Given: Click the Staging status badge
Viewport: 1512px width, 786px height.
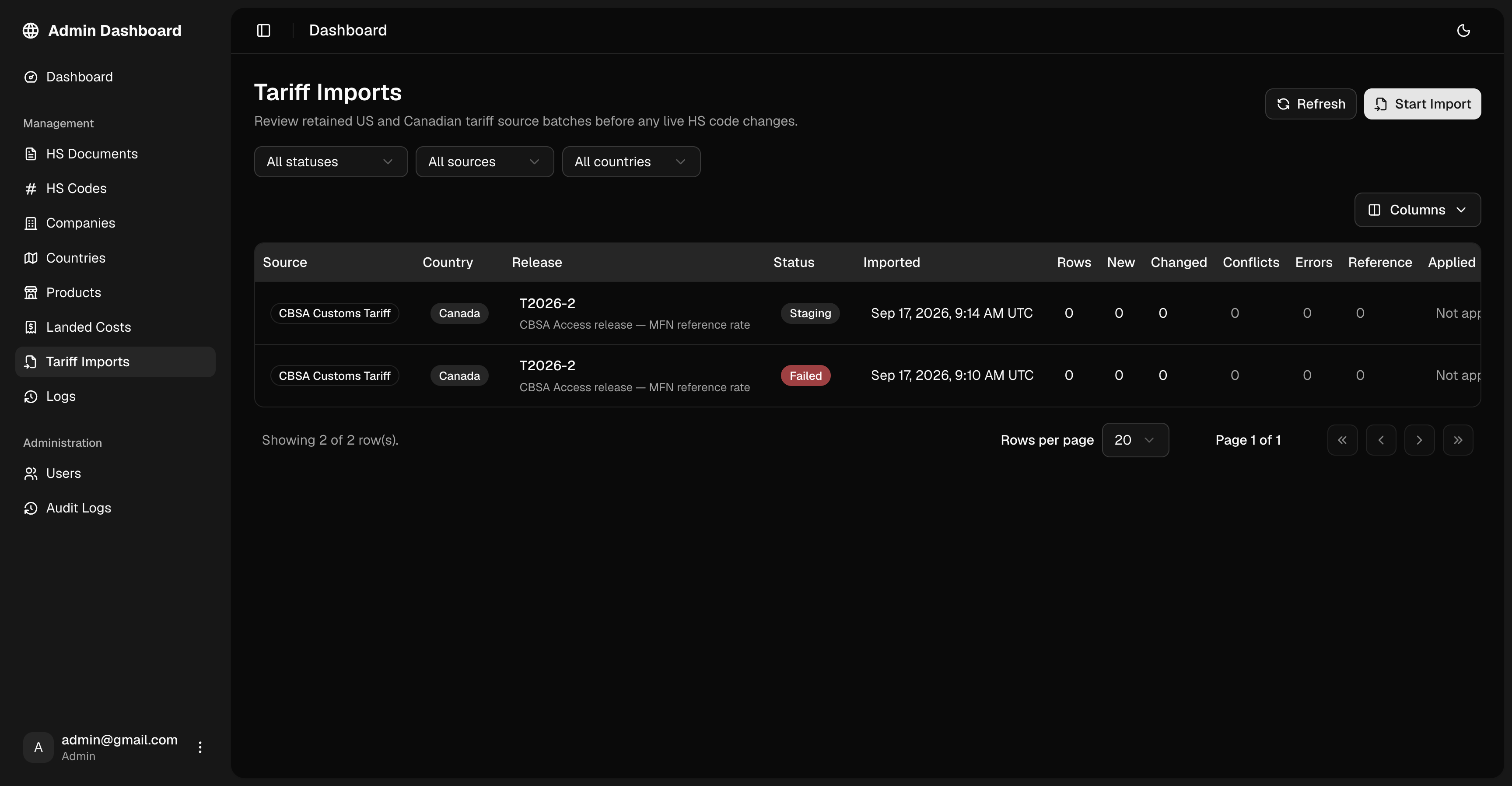Looking at the screenshot, I should pos(810,313).
